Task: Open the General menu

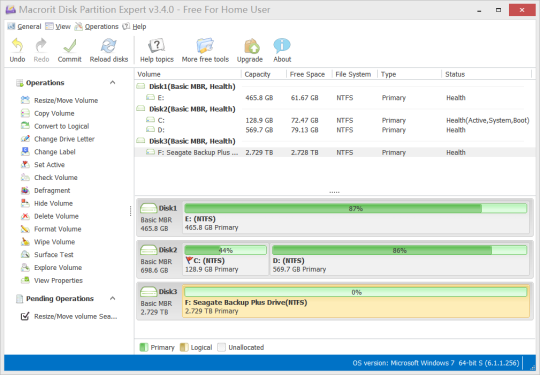Action: [x=24, y=27]
